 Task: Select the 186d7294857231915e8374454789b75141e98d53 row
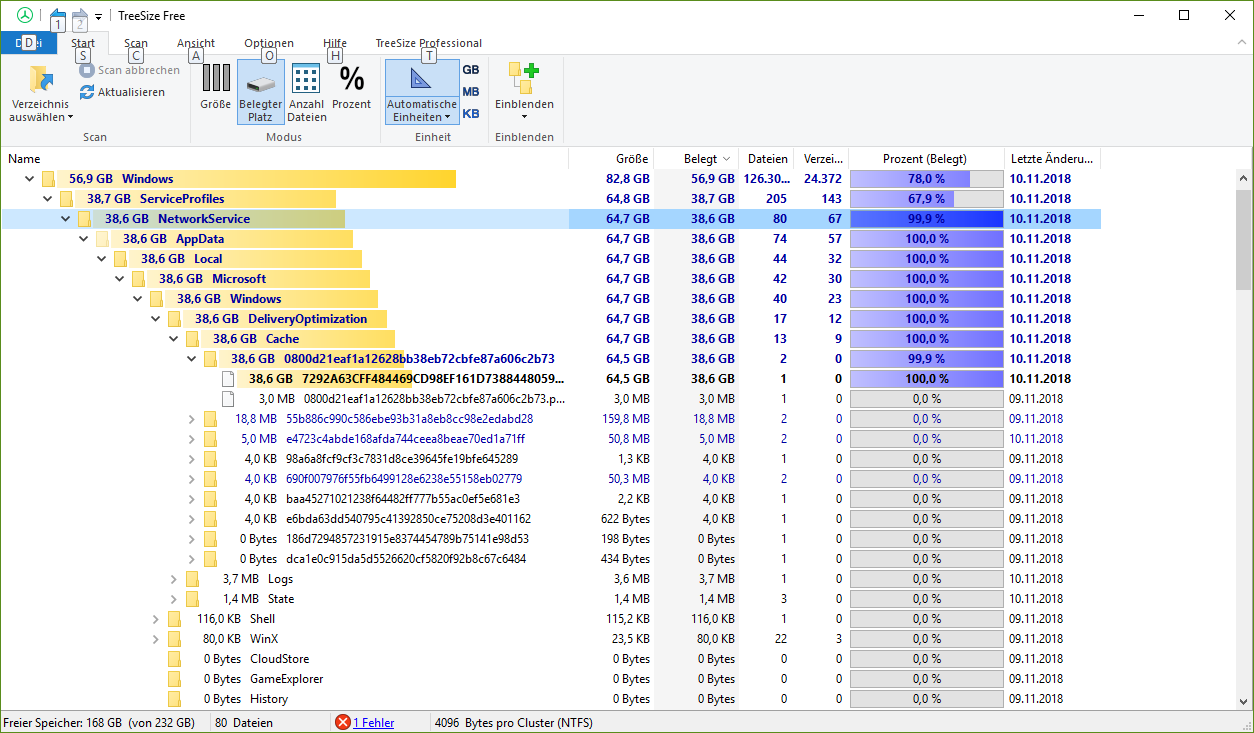click(551, 539)
